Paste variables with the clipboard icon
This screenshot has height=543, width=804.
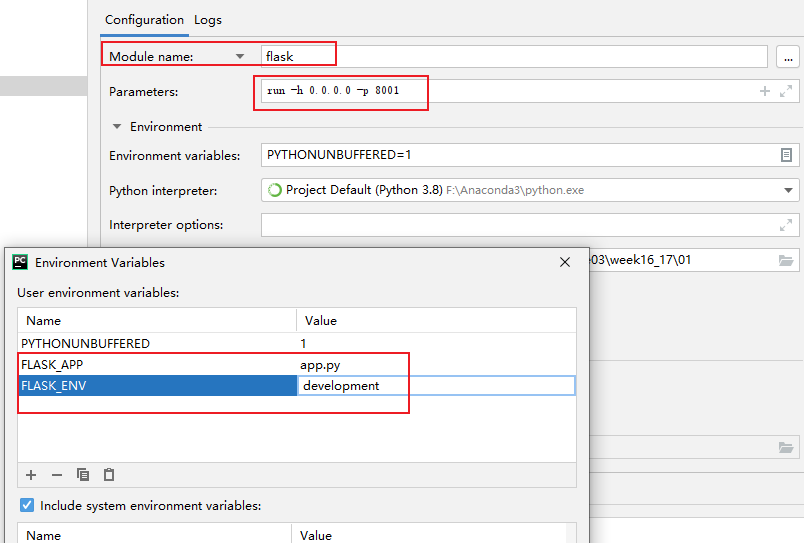109,475
